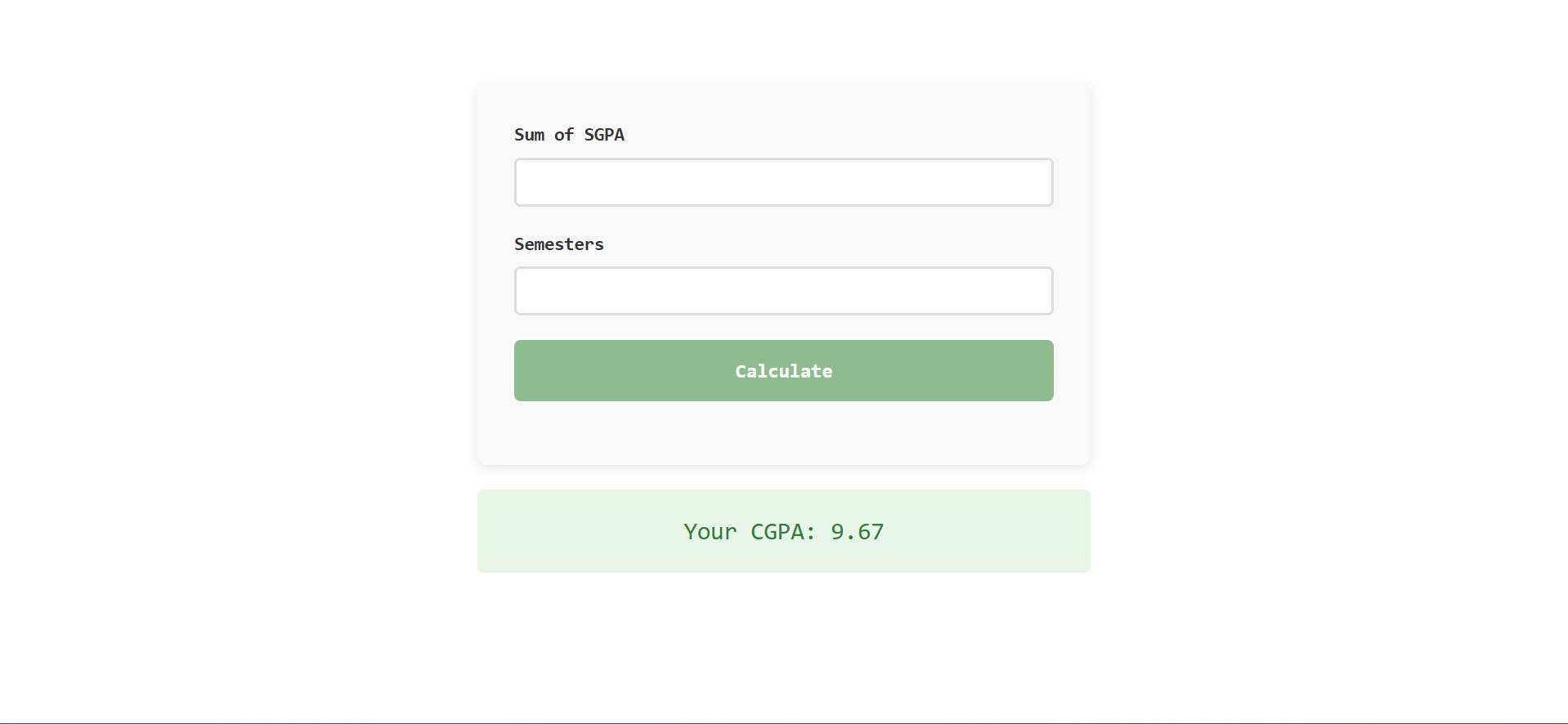Click inside the Sum of SGPA input field
Image resolution: width=1568 pixels, height=724 pixels.
click(782, 181)
